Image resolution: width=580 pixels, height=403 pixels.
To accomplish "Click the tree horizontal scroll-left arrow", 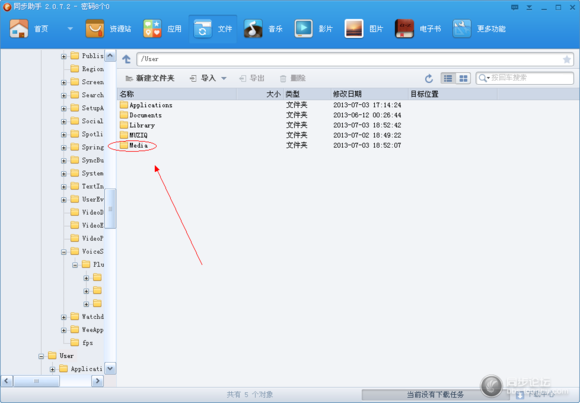I will pyautogui.click(x=7, y=381).
